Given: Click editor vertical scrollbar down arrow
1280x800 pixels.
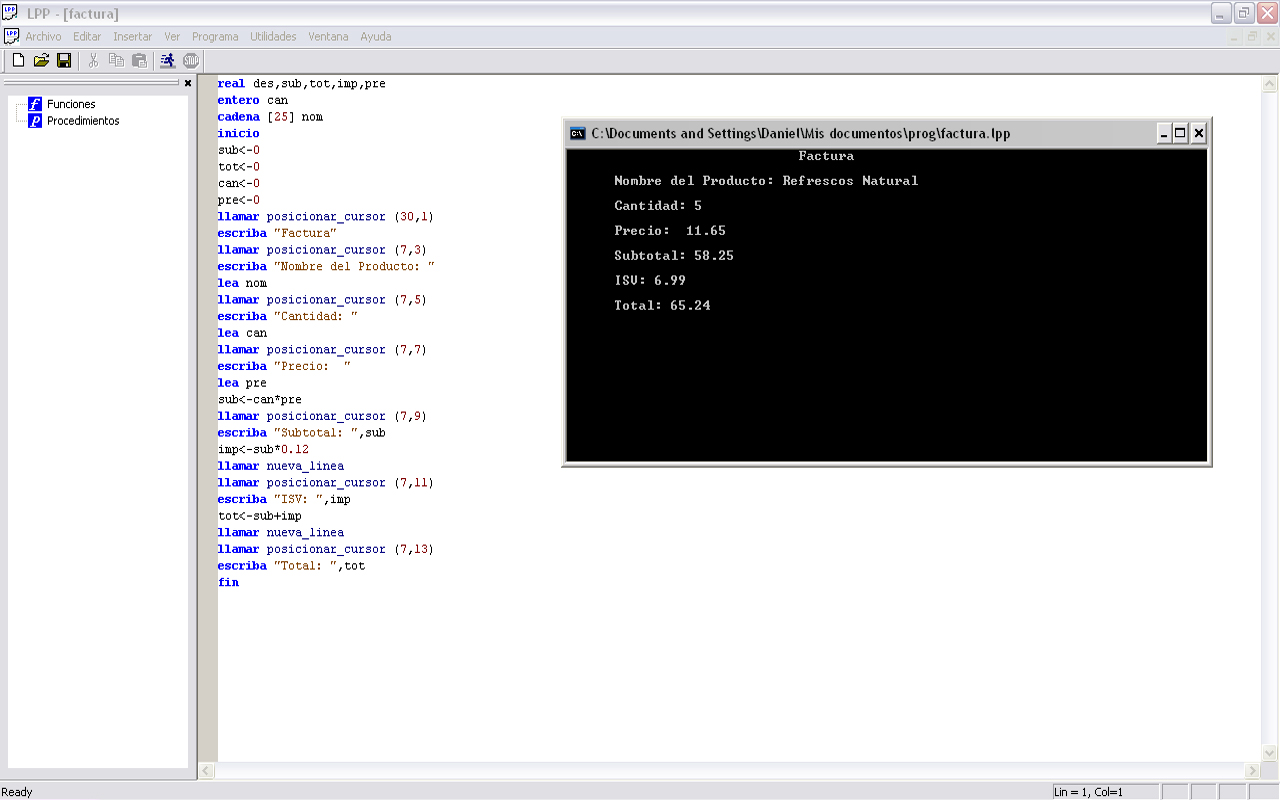Looking at the screenshot, I should (1271, 753).
